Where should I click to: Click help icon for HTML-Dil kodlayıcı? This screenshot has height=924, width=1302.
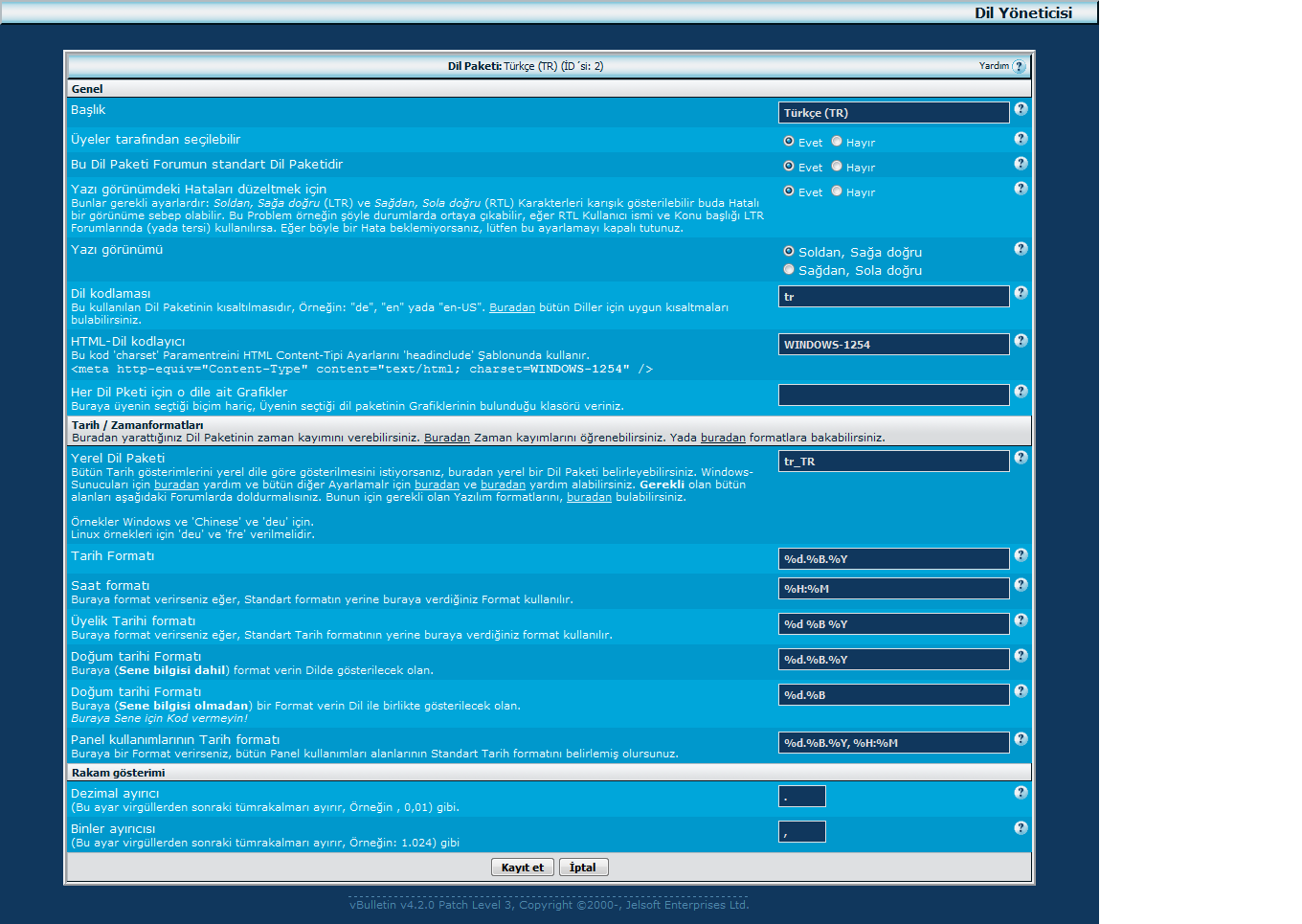click(1021, 341)
